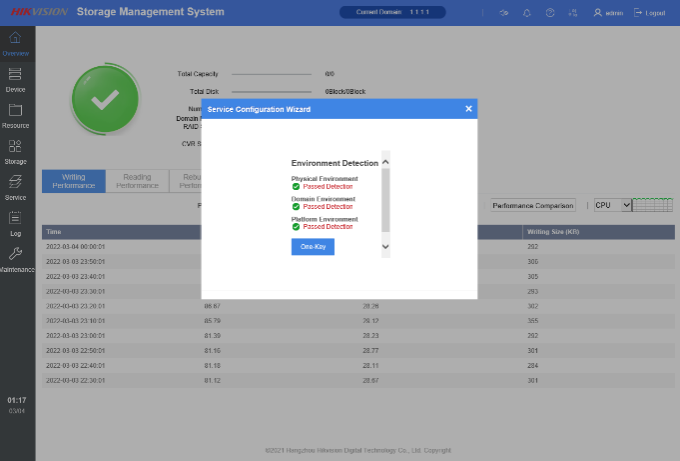Click the admin user account link
680x461 pixels.
tap(607, 13)
